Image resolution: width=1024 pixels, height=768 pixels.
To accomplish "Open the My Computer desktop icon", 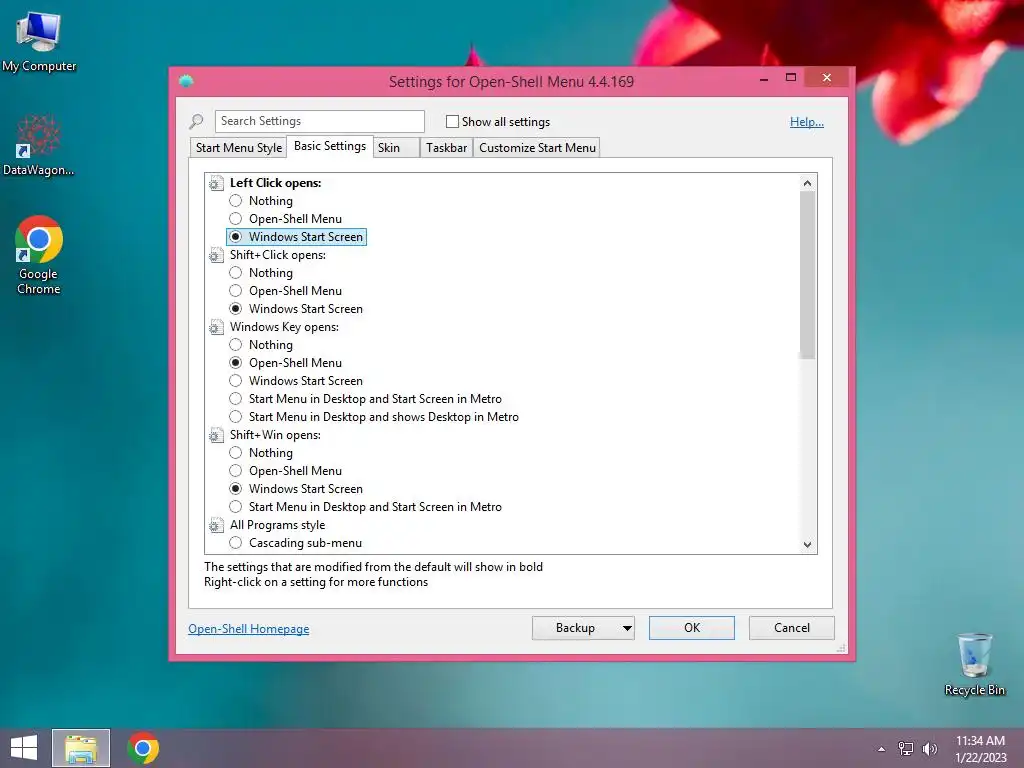I will click(x=39, y=42).
